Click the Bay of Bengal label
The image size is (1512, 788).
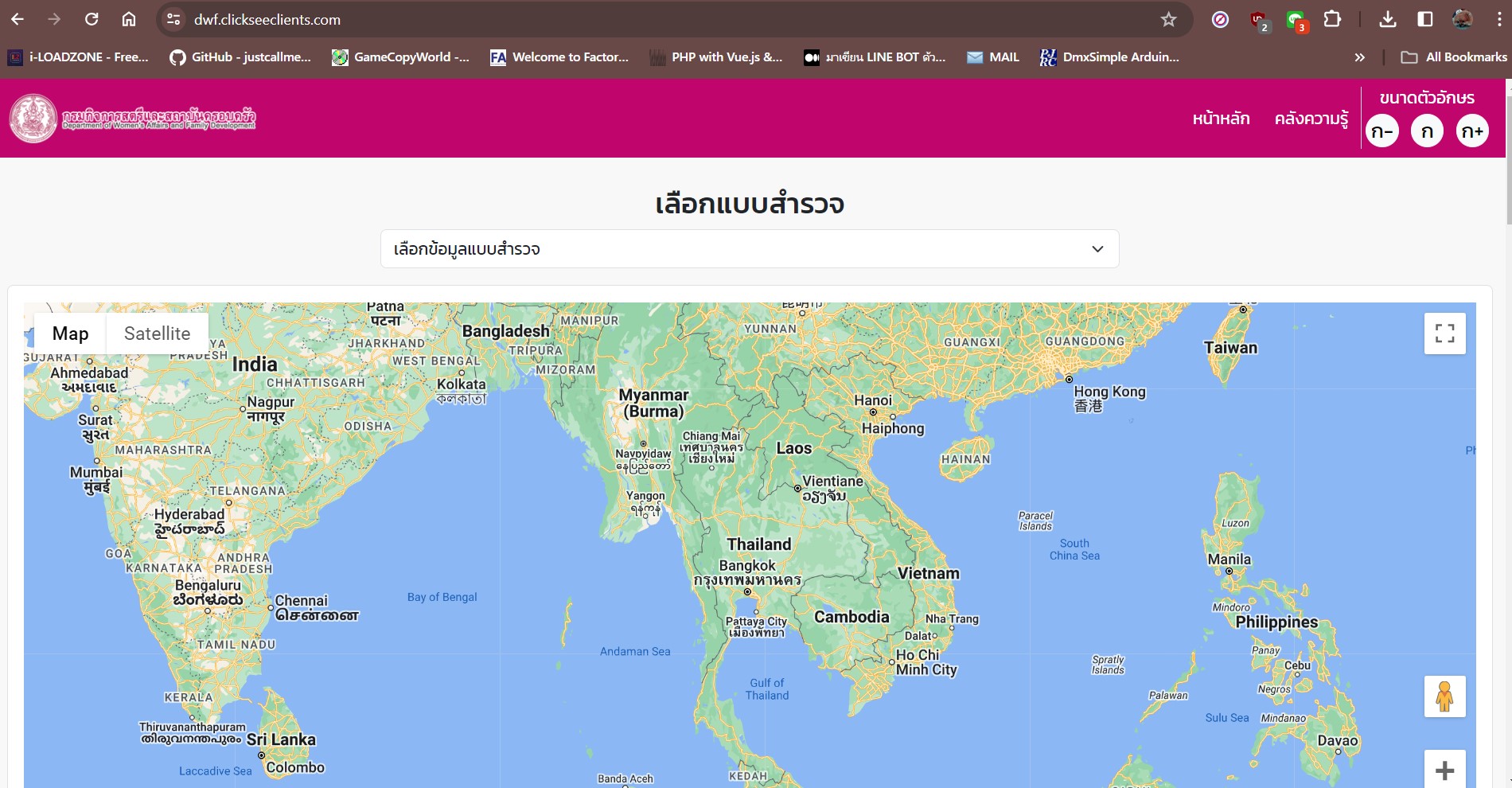pos(442,597)
